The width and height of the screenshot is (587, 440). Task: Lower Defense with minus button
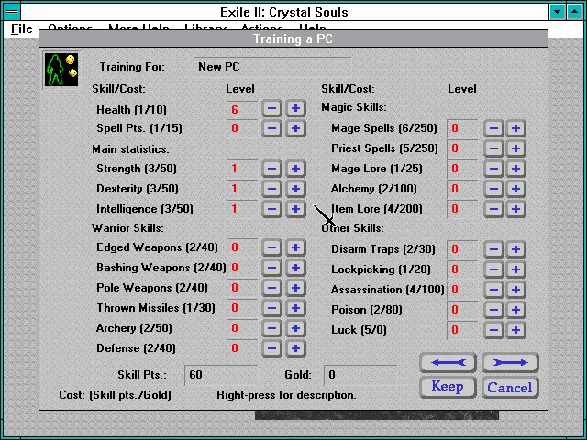pyautogui.click(x=272, y=348)
